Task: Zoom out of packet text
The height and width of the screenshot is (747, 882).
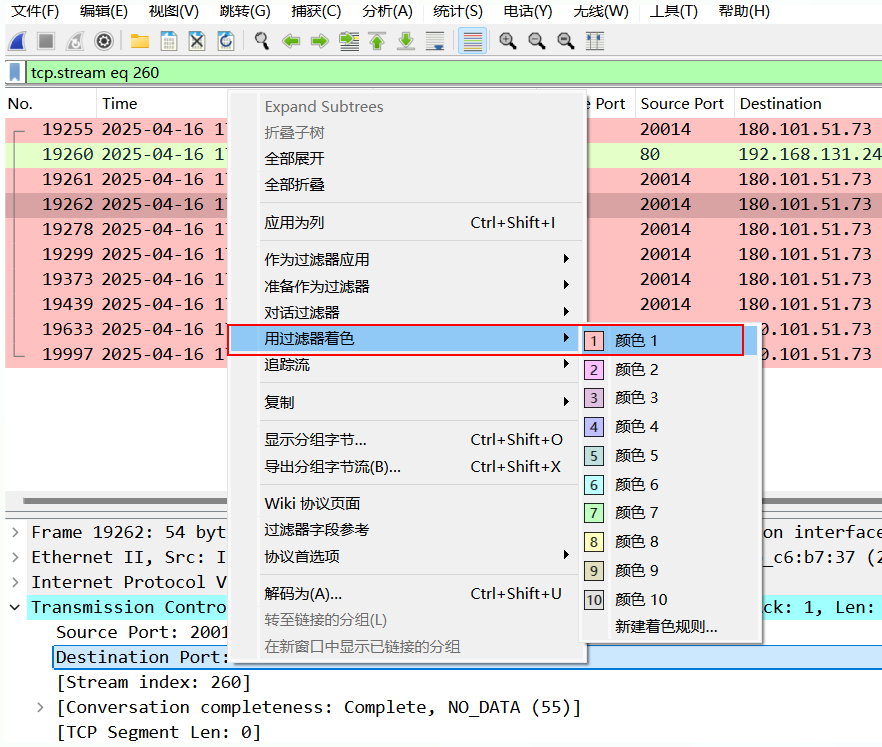Action: 537,41
